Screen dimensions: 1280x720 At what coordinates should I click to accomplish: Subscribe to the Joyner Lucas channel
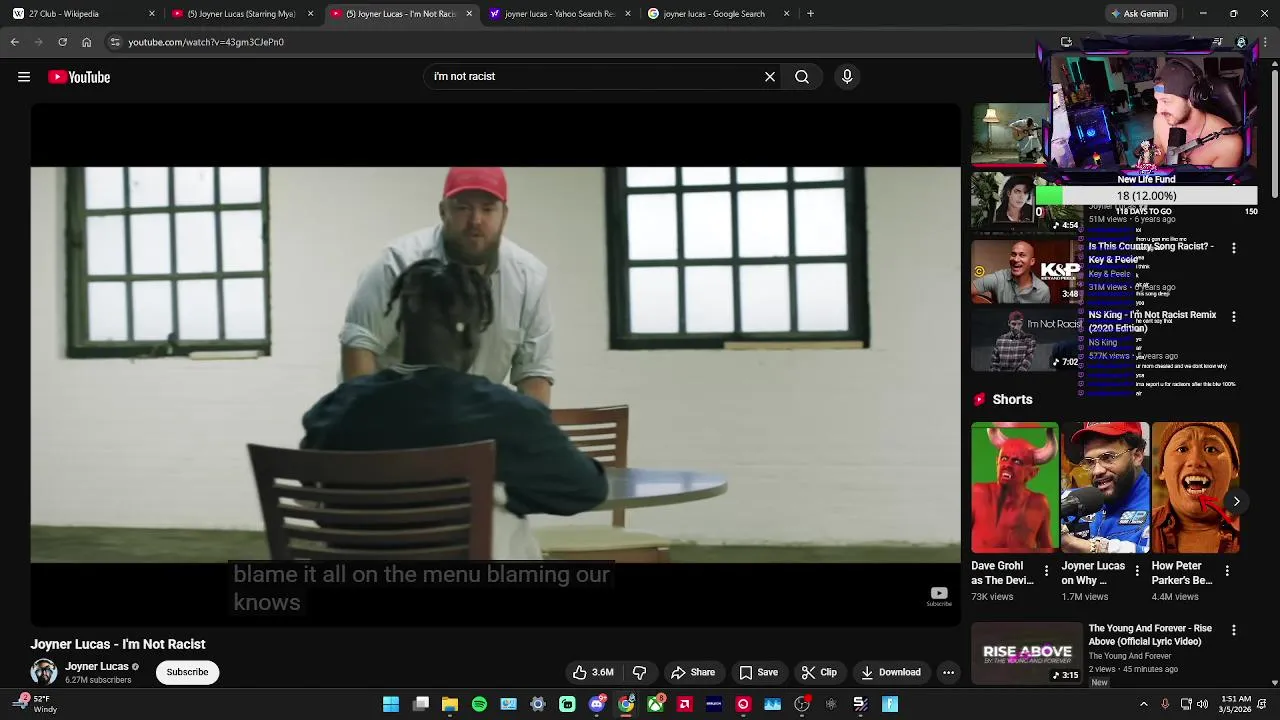coord(187,672)
